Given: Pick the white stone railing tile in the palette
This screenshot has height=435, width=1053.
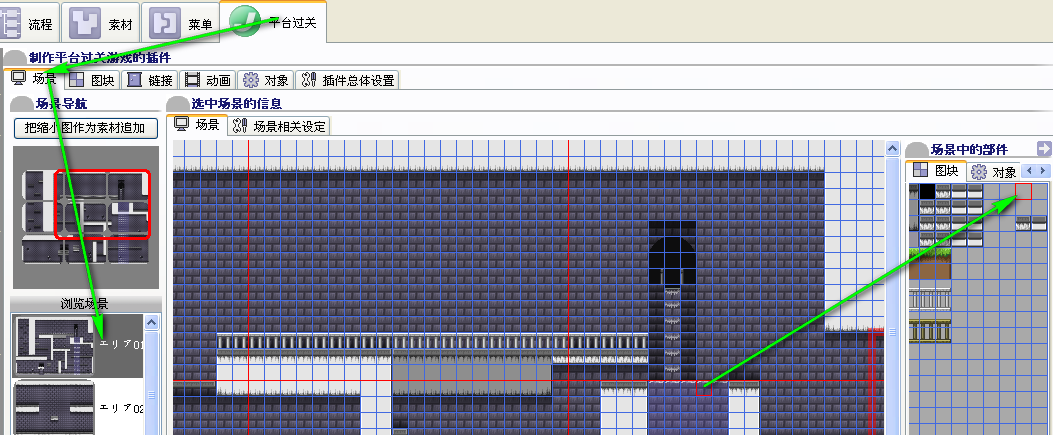Looking at the screenshot, I should pos(930,299).
